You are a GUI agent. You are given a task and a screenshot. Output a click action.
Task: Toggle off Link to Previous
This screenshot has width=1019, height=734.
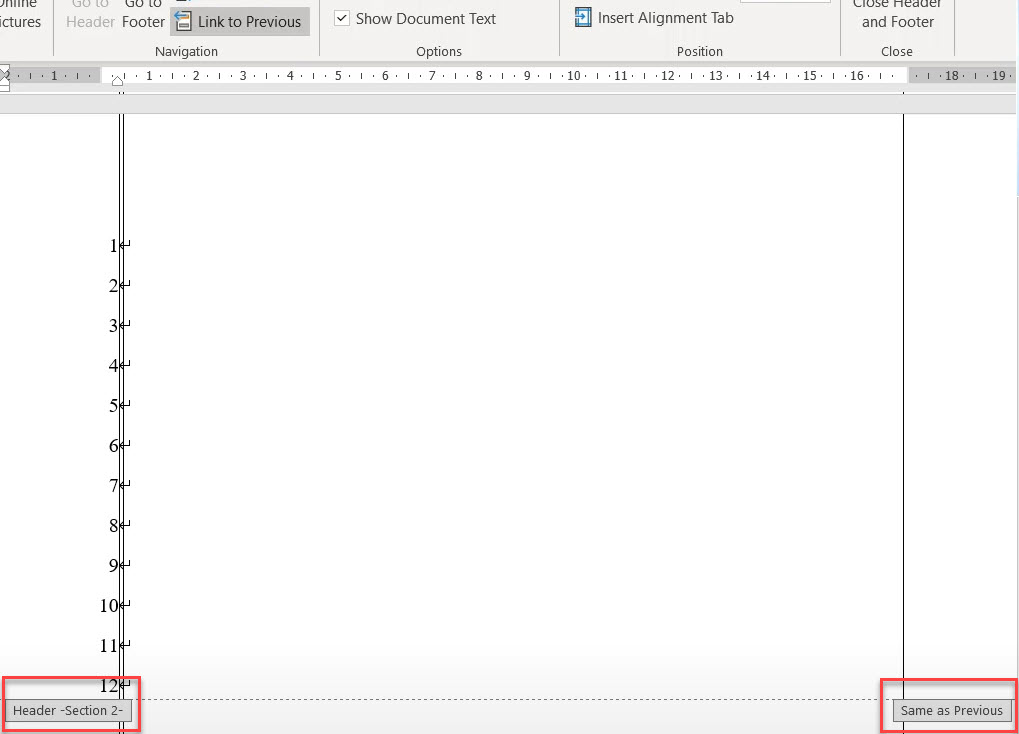point(239,20)
